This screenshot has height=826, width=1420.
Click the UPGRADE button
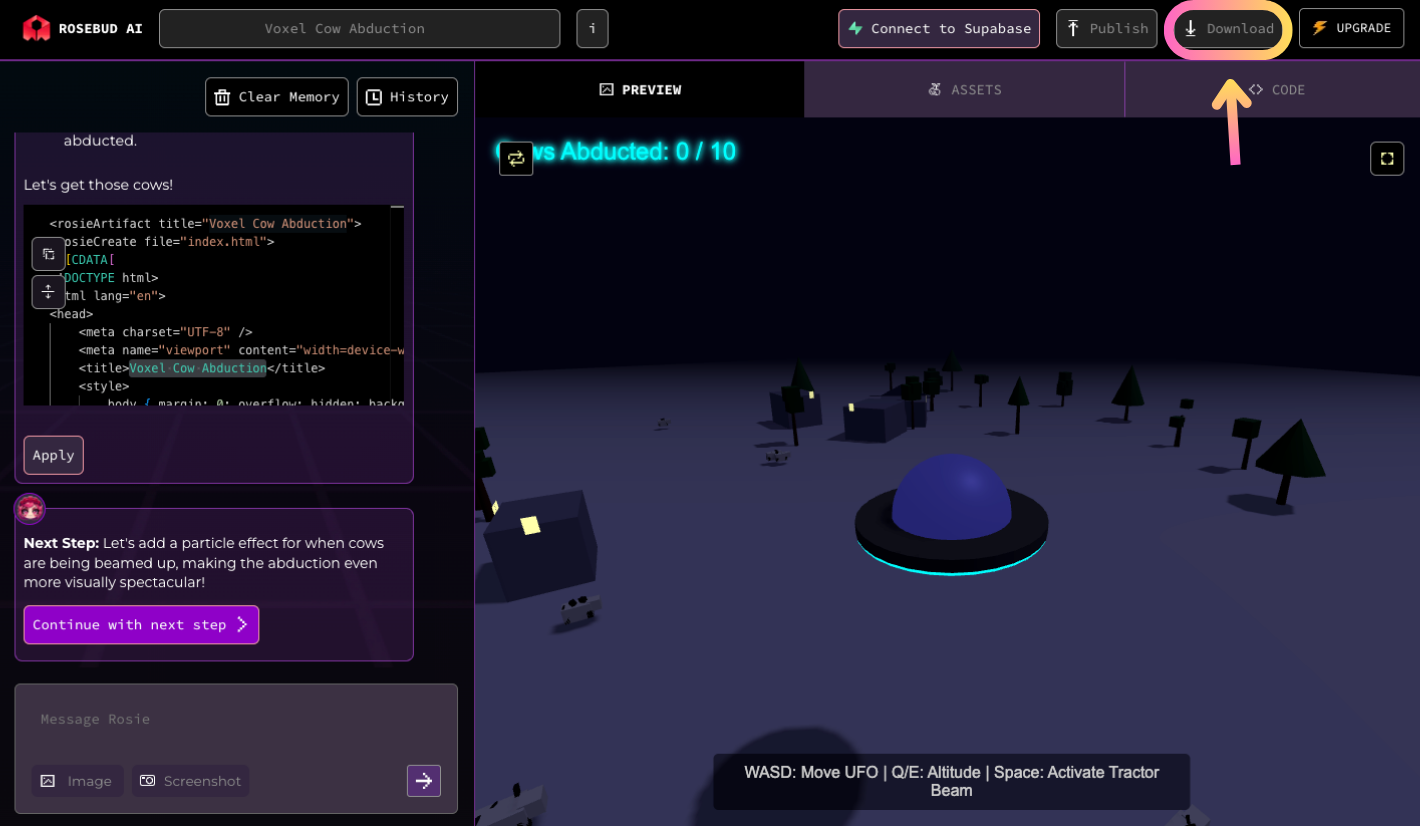(x=1351, y=28)
